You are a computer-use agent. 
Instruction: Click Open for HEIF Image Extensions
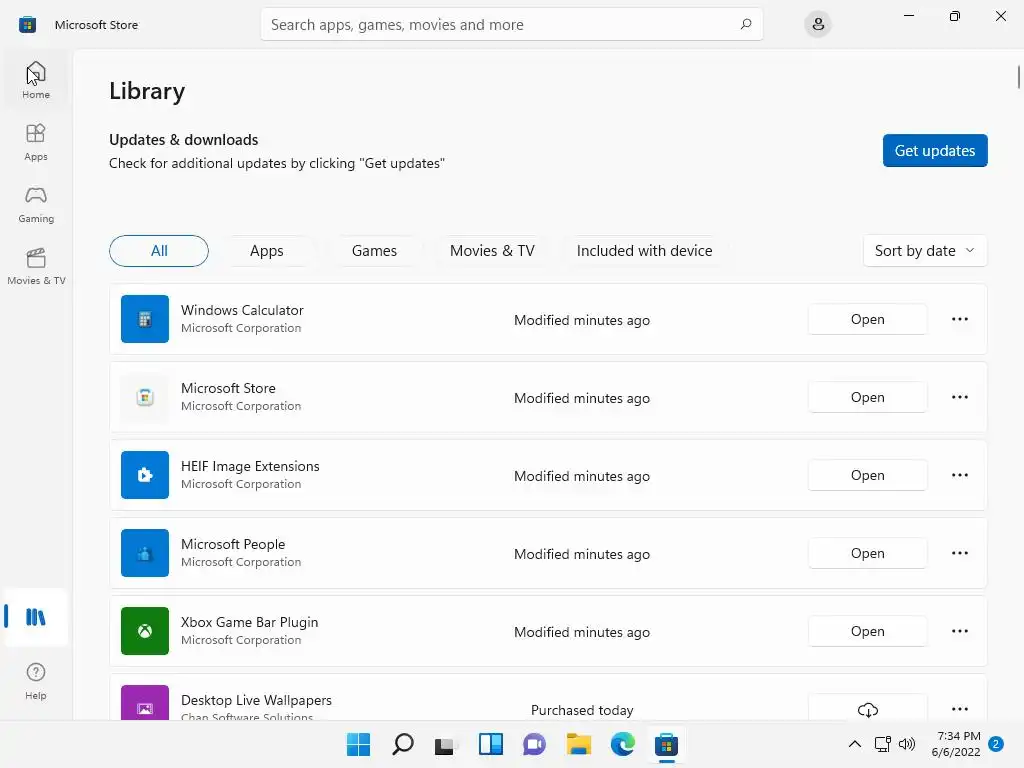(x=867, y=475)
